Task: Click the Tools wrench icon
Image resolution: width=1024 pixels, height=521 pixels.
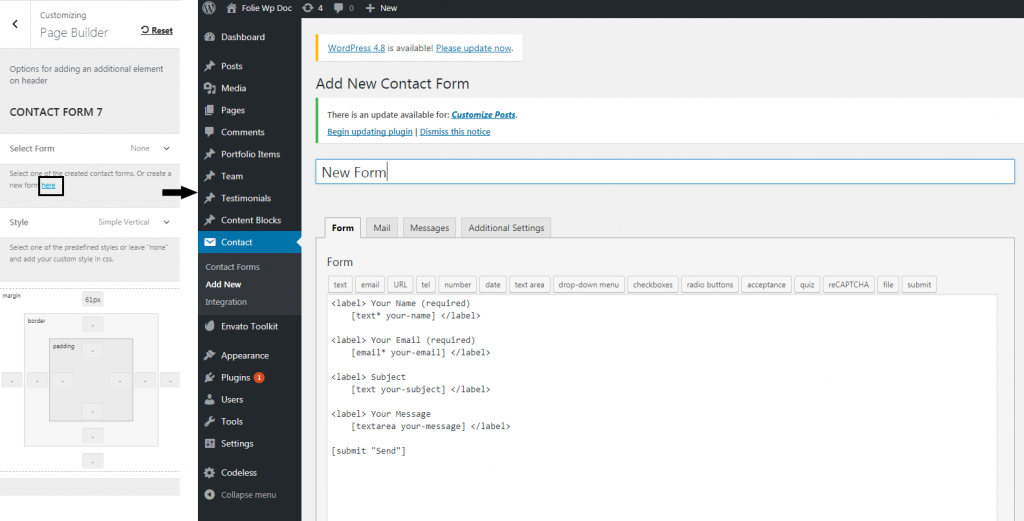Action: coord(210,422)
